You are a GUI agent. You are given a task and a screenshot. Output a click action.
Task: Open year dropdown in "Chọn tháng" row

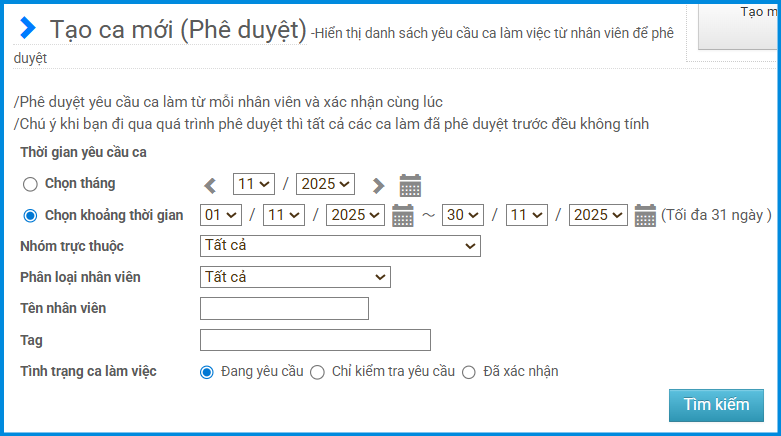325,184
